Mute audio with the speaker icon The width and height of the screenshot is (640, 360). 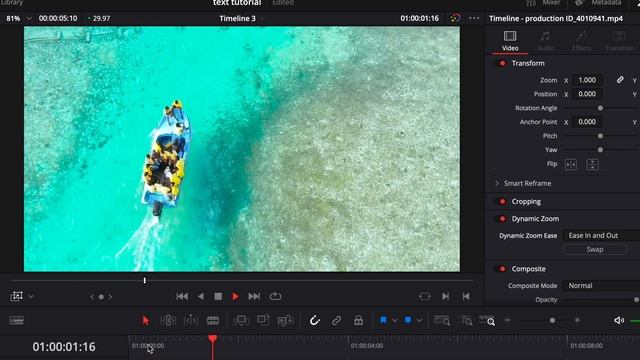click(x=619, y=320)
